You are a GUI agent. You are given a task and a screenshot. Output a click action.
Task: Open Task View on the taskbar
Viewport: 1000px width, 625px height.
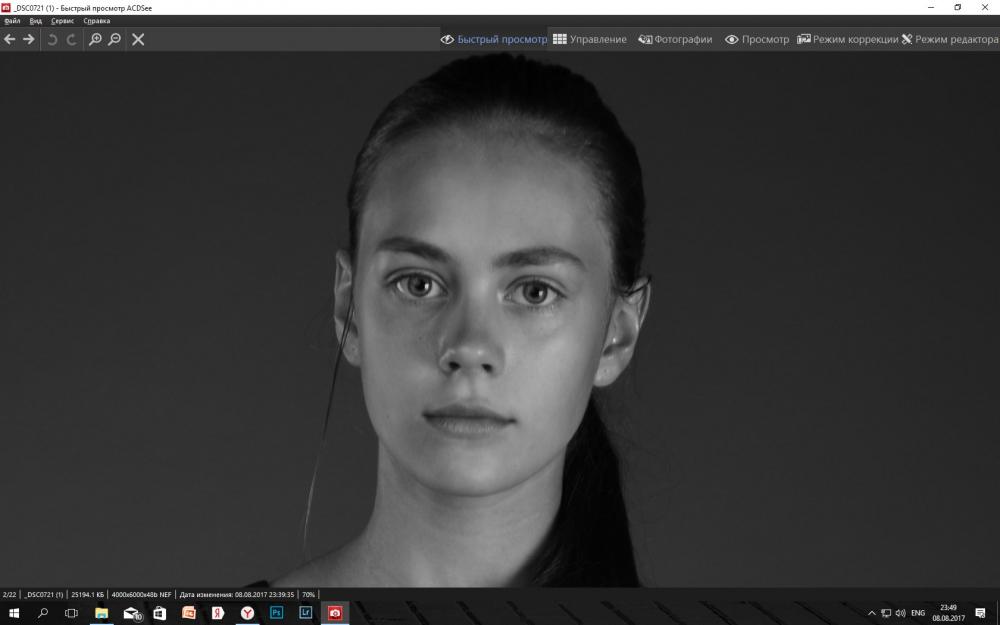pyautogui.click(x=71, y=614)
